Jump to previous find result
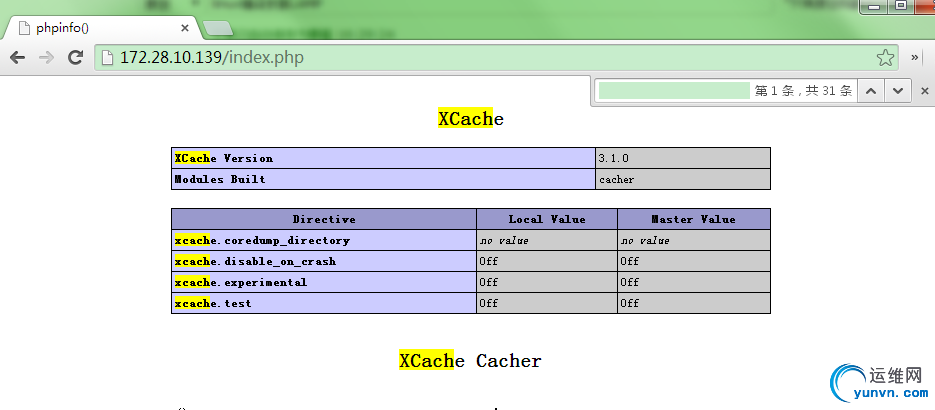This screenshot has height=410, width=935. pos(871,91)
